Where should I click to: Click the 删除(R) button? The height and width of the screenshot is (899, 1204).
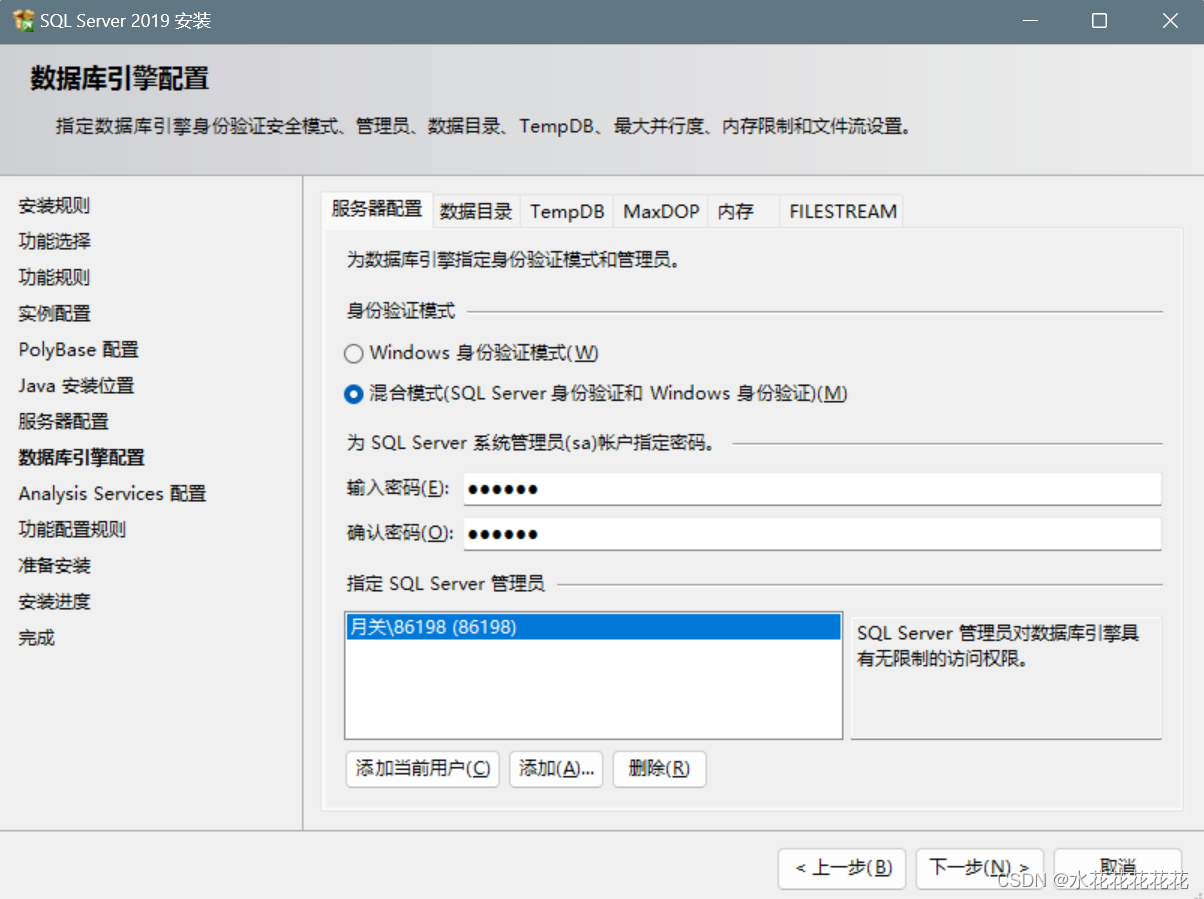(x=659, y=769)
